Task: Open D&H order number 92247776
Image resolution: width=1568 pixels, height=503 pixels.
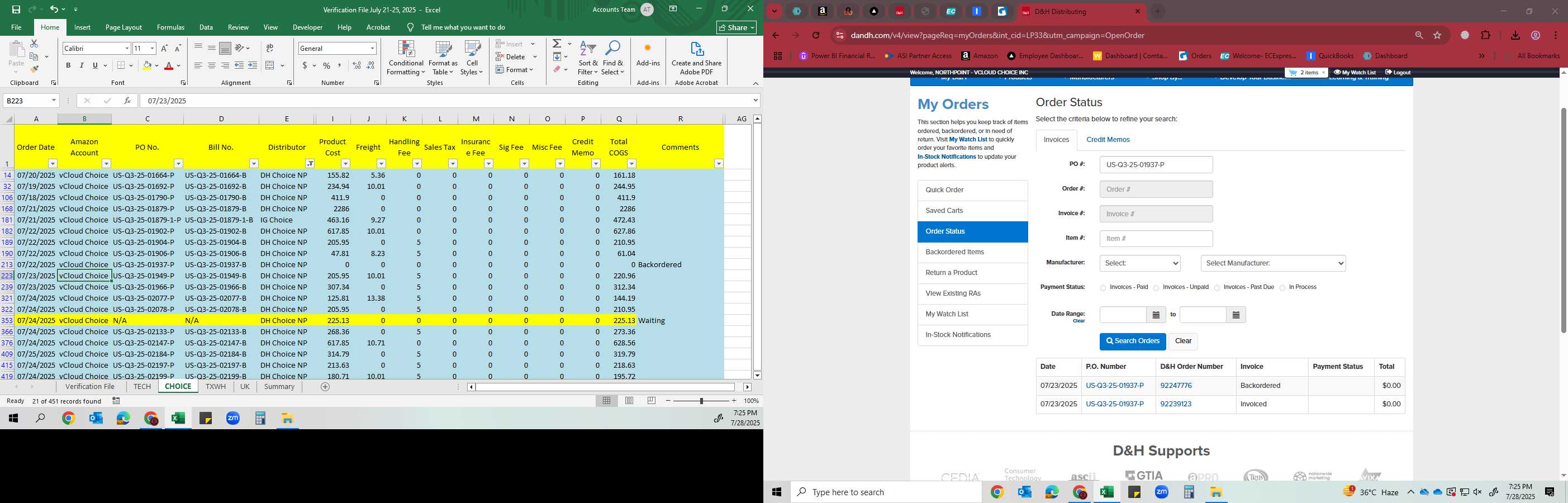Action: click(1175, 386)
